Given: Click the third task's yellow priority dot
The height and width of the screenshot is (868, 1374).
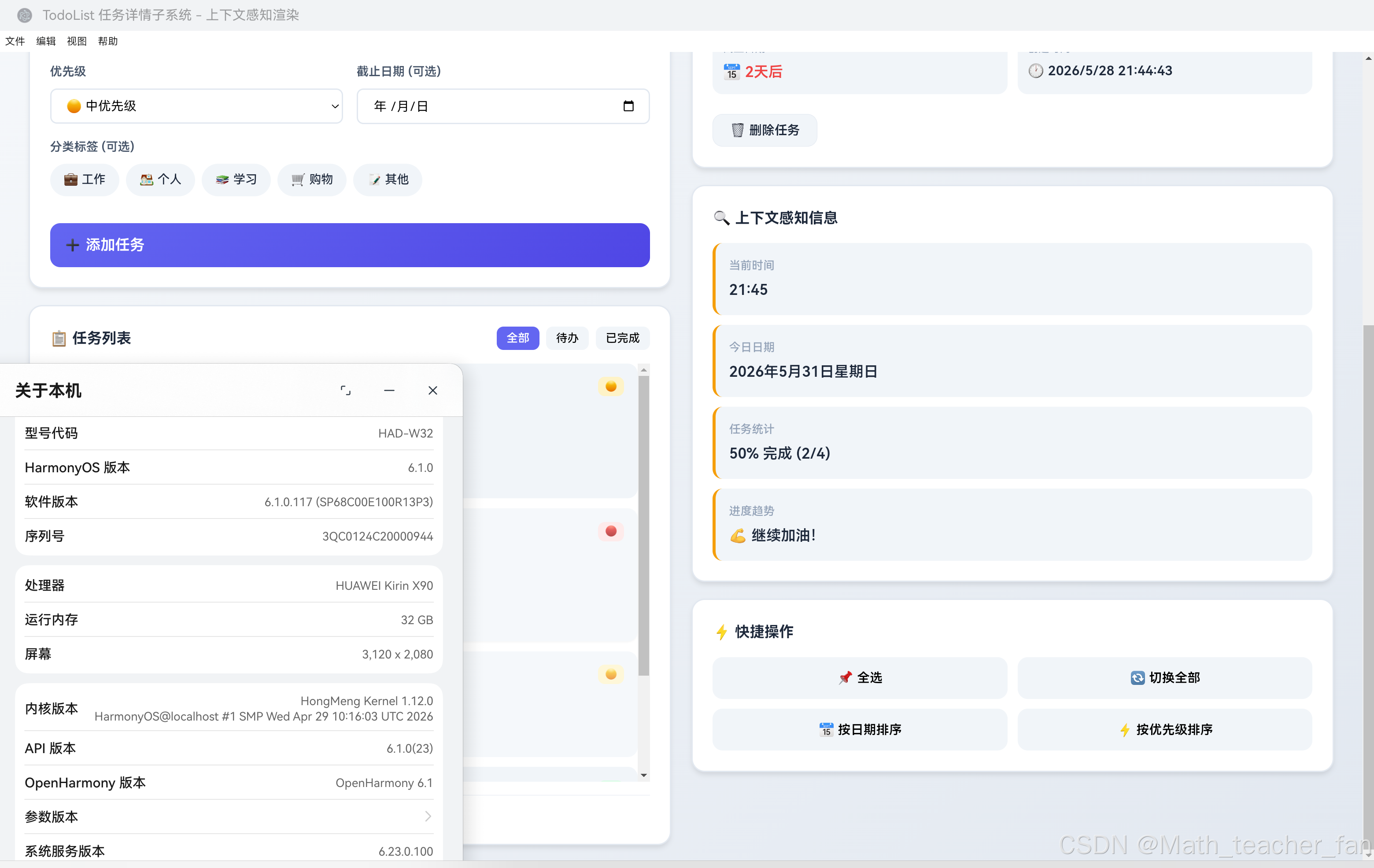Looking at the screenshot, I should click(x=610, y=674).
